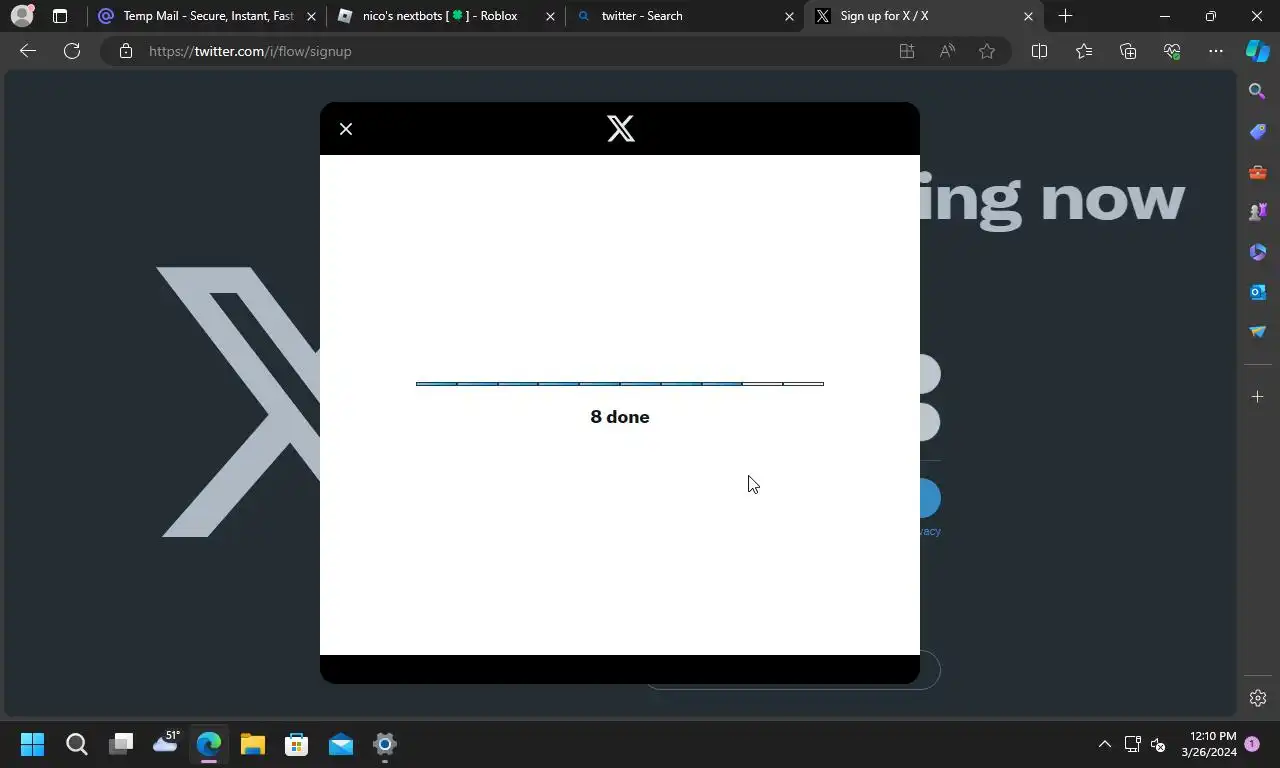Open the browser profile icon

point(21,16)
